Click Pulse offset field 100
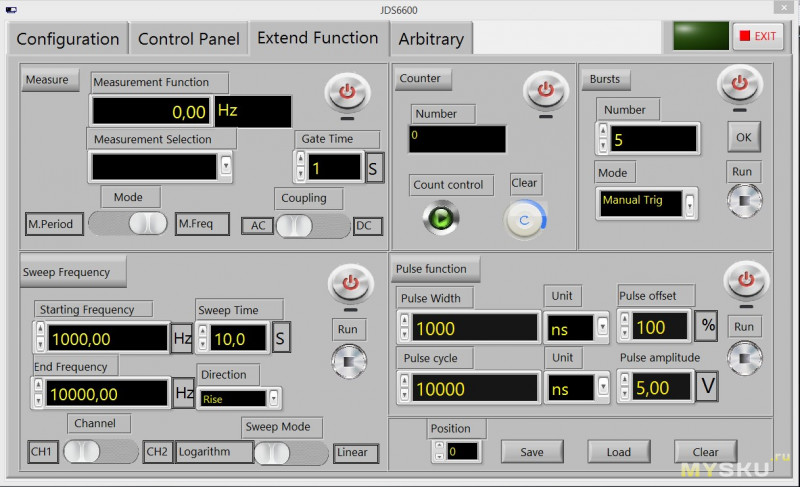800x487 pixels. [x=659, y=326]
